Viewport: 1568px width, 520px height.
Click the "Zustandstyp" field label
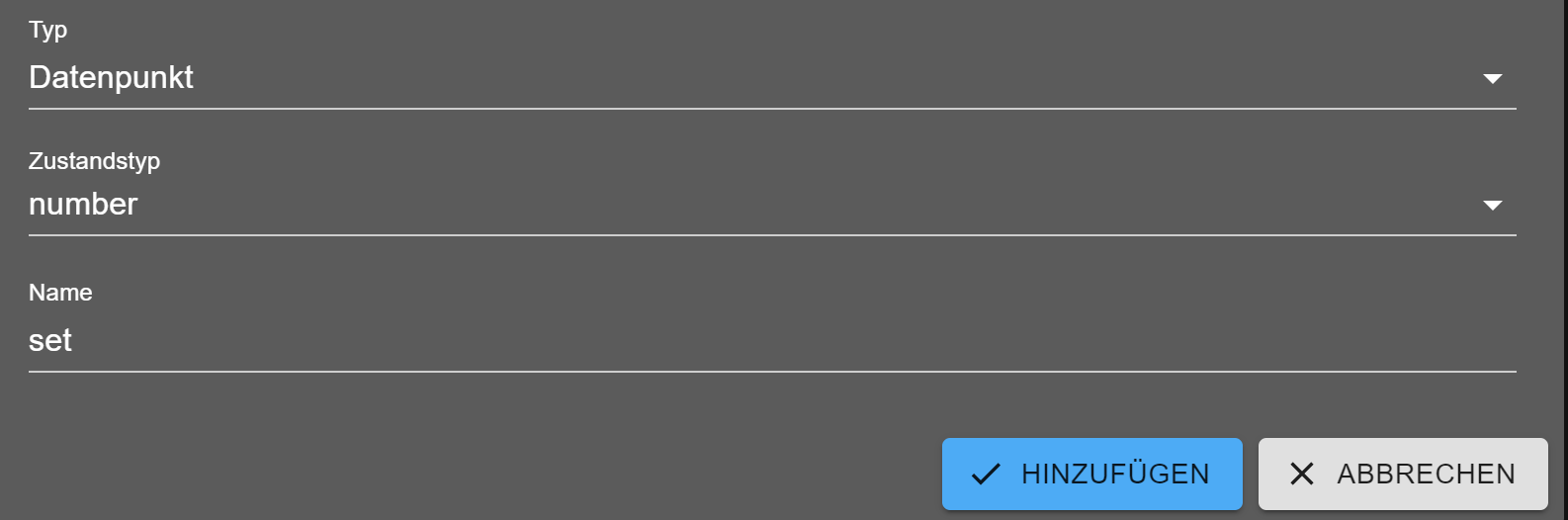pos(94,160)
